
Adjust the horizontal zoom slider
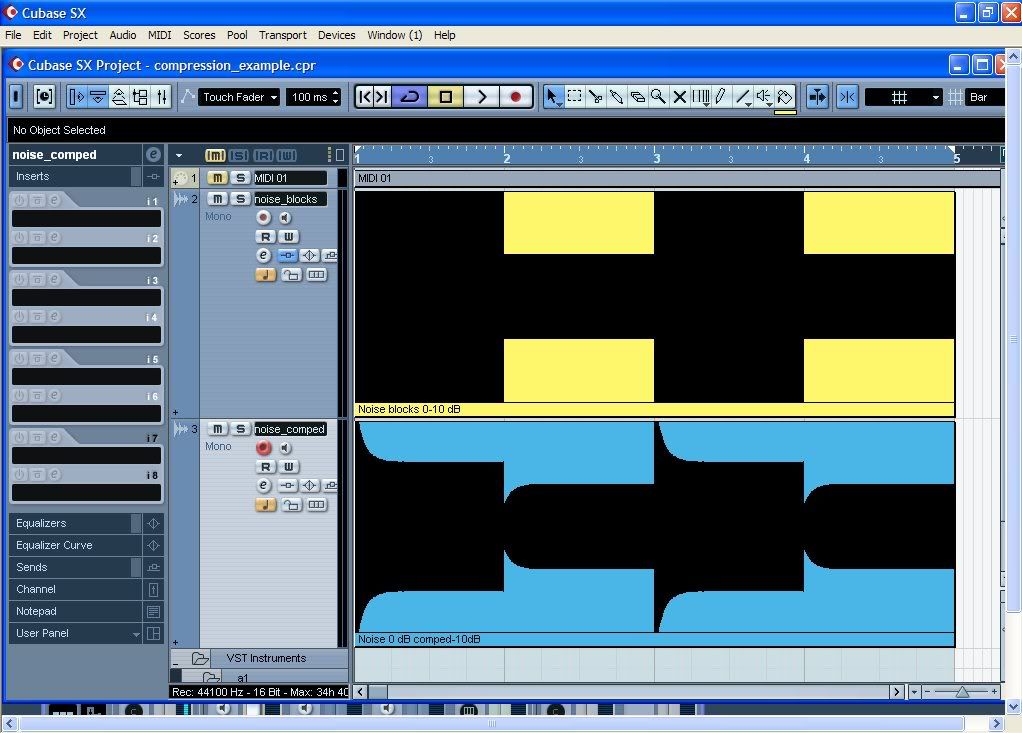tap(961, 691)
